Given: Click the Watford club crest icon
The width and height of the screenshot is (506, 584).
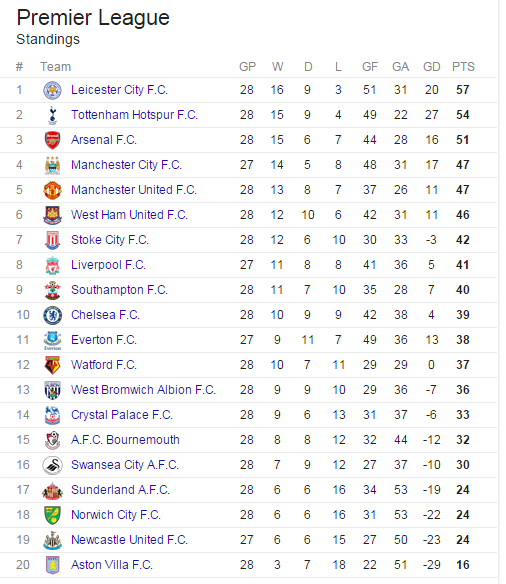Looking at the screenshot, I should [52, 365].
